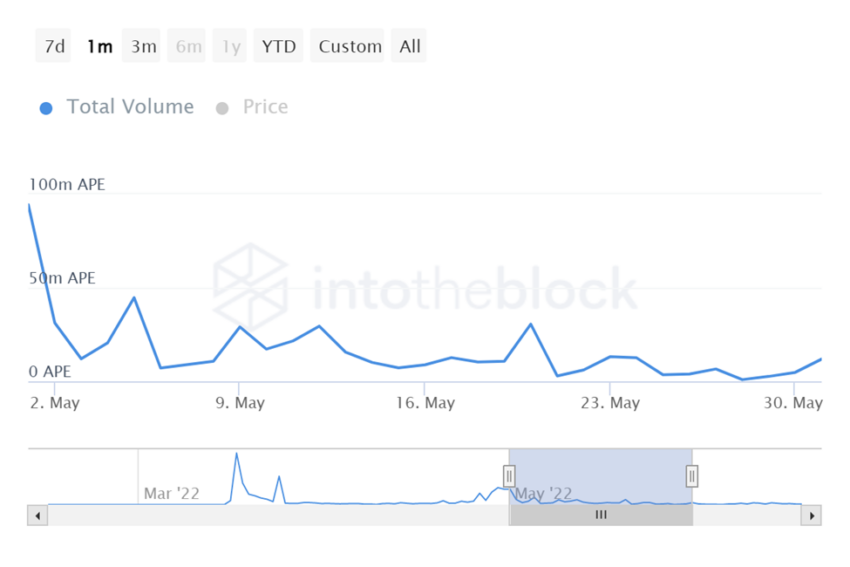Click the grey Price legend dot

(222, 108)
